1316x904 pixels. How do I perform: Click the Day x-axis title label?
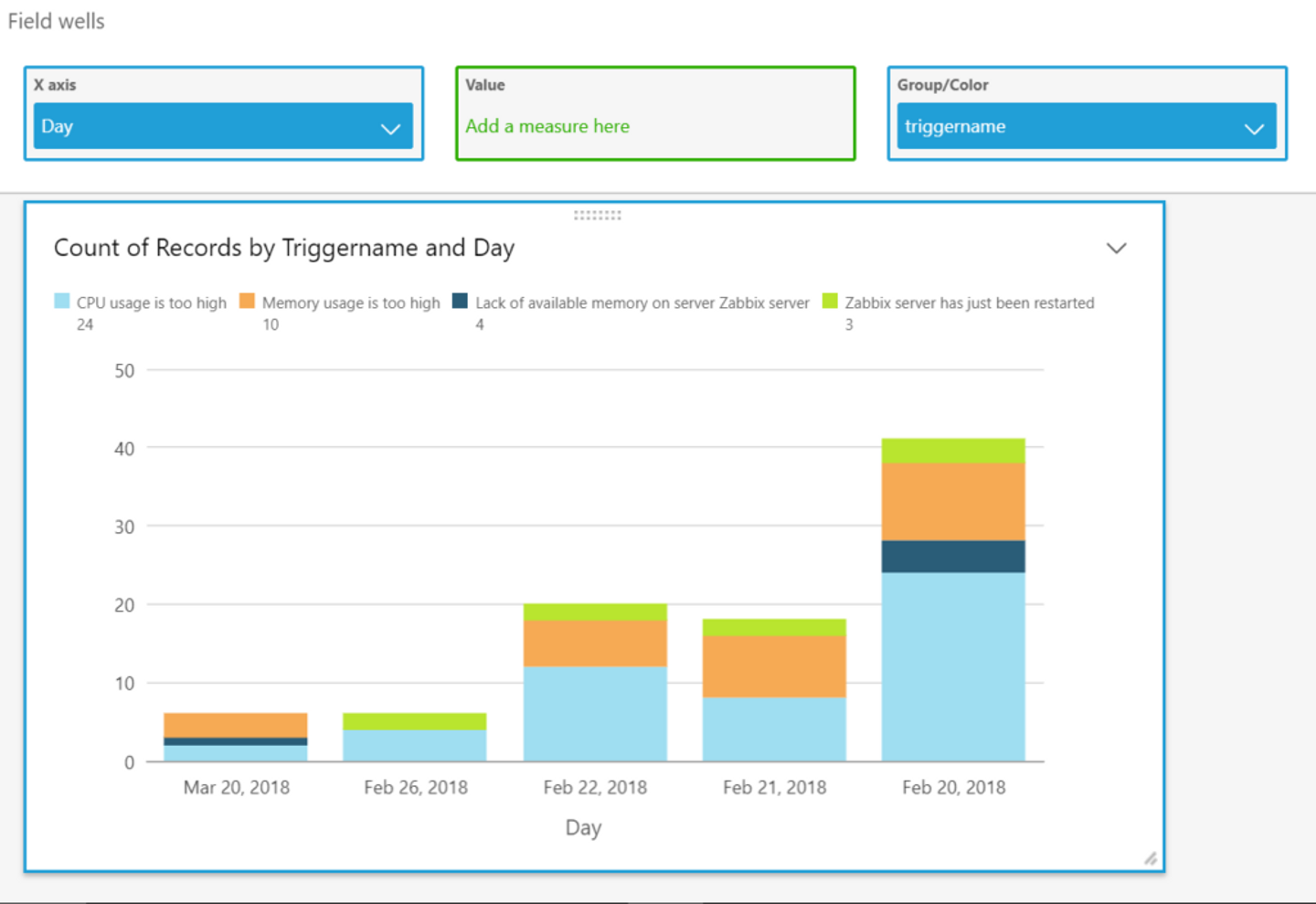click(583, 828)
